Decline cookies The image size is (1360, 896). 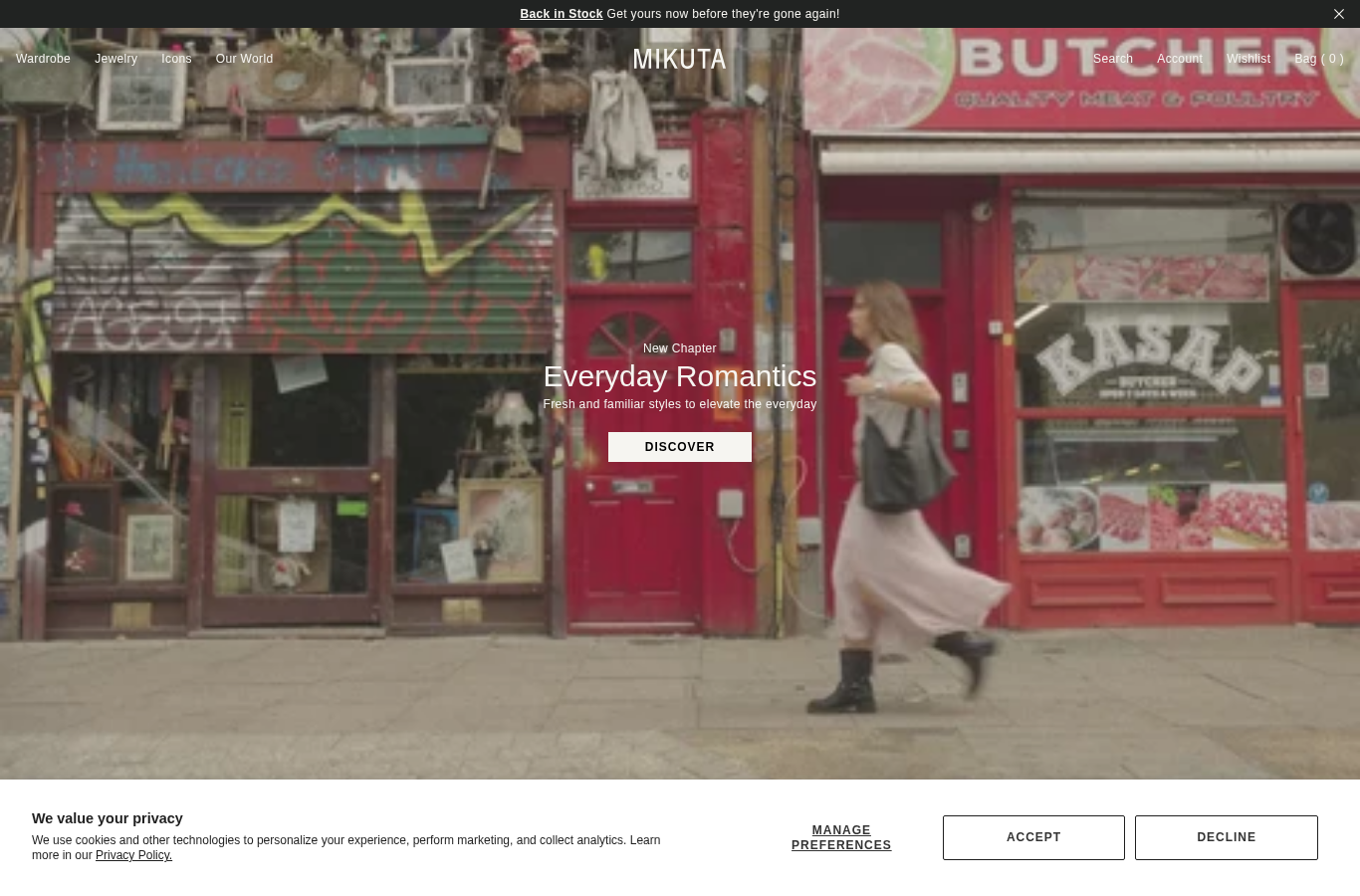click(1227, 837)
